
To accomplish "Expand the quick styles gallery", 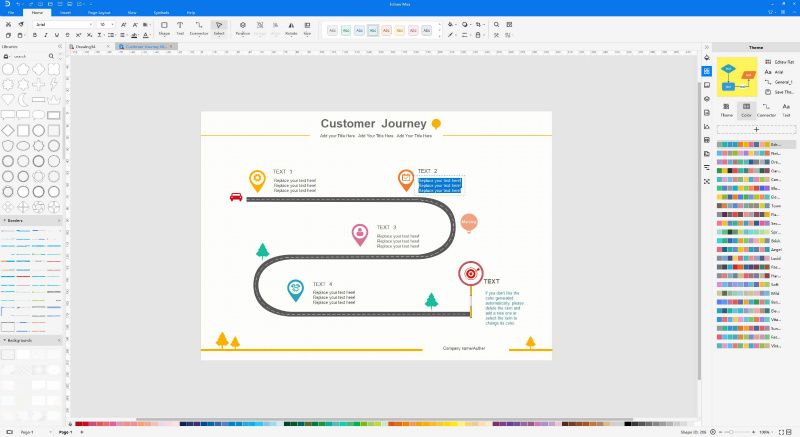I will (439, 36).
